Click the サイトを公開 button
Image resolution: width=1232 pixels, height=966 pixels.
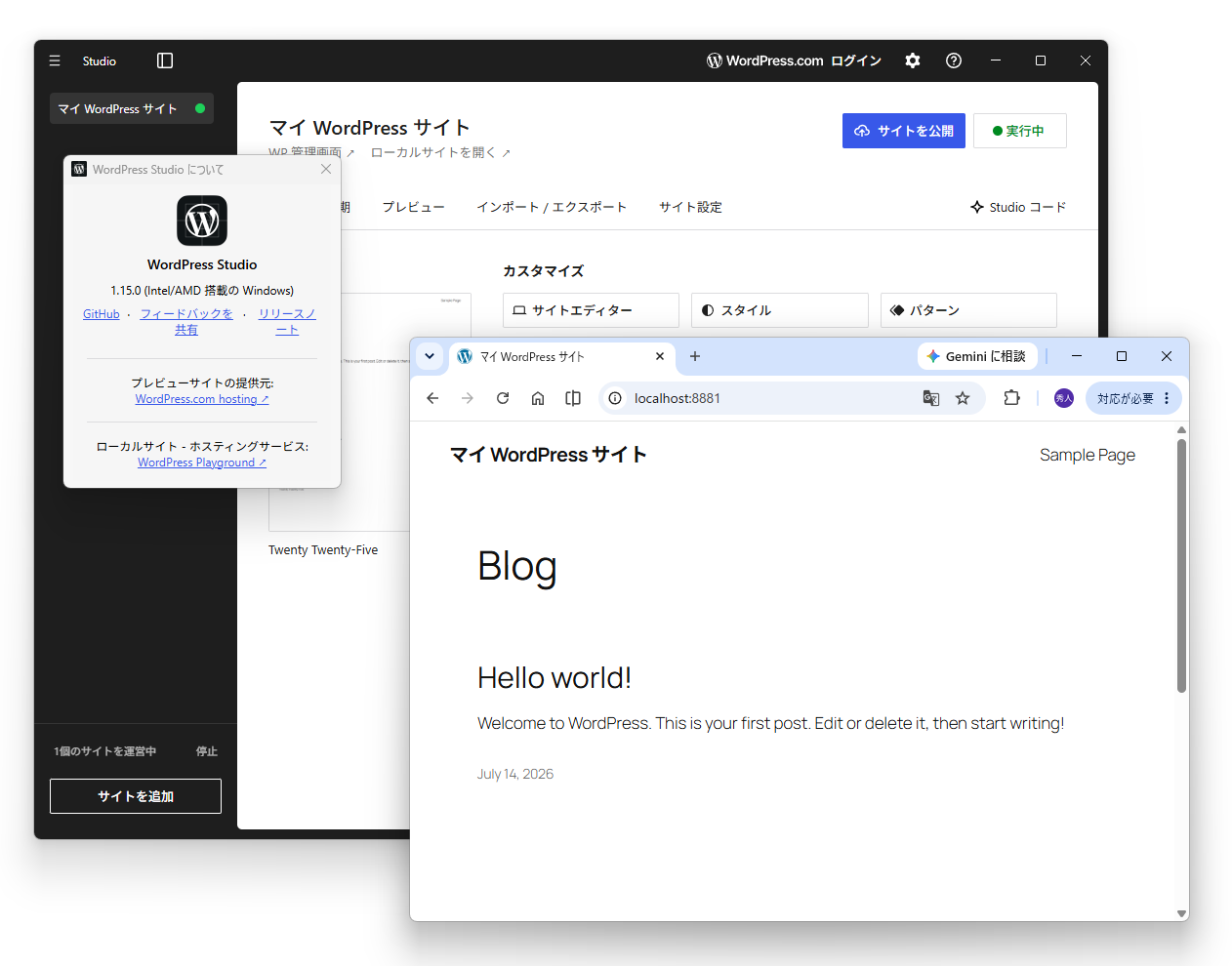(904, 131)
